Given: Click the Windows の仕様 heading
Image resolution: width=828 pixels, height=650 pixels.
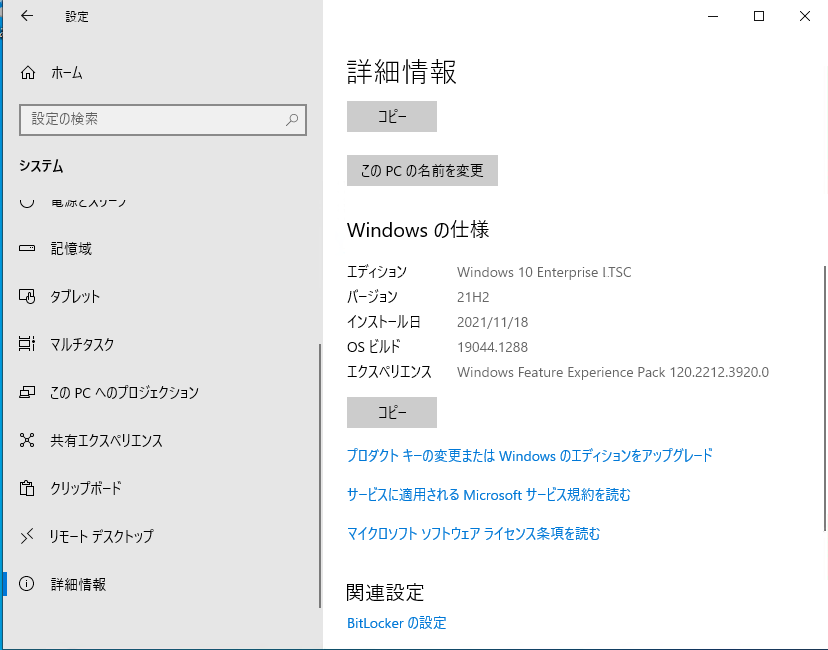Looking at the screenshot, I should [418, 230].
